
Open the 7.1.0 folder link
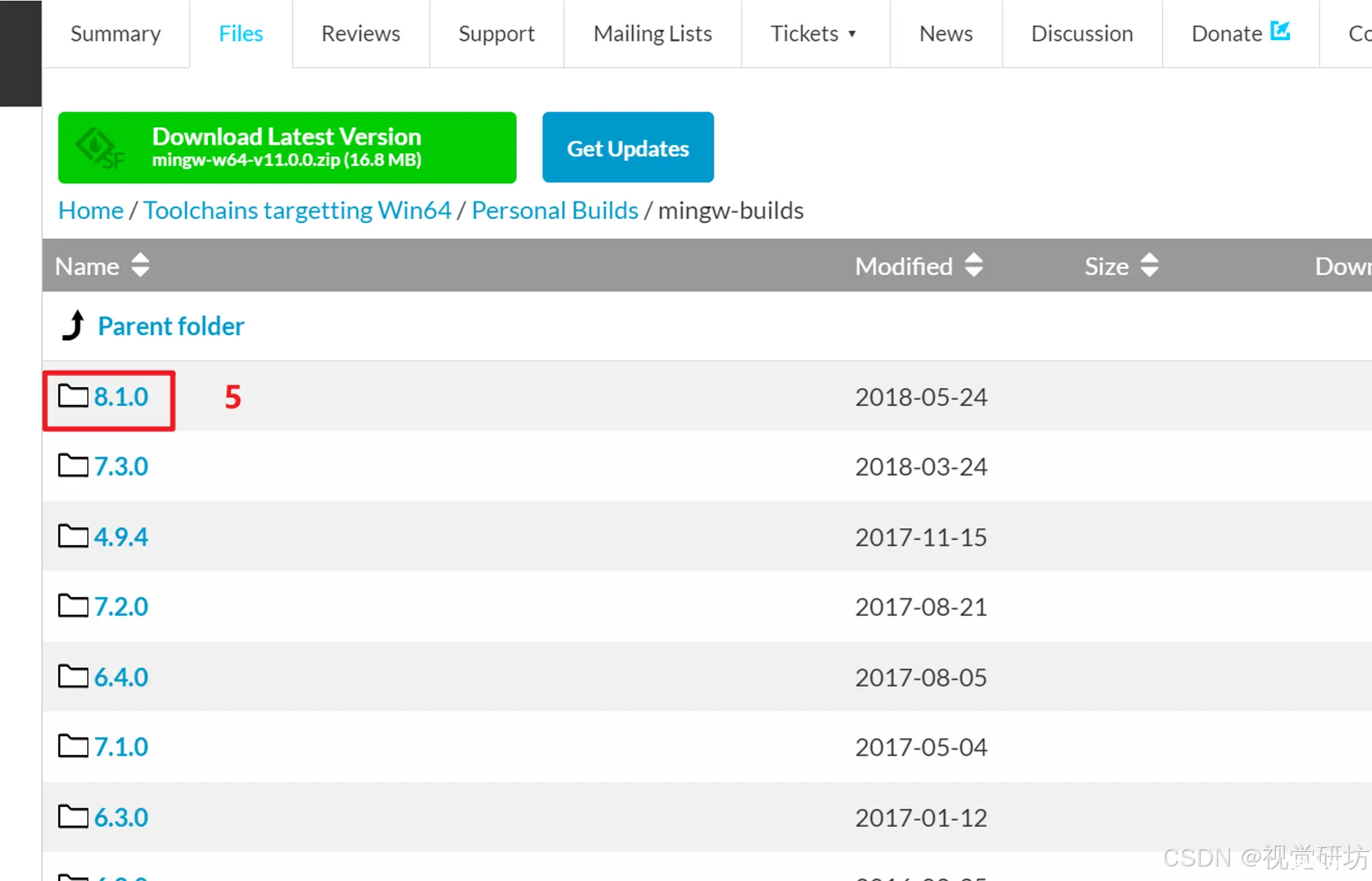pyautogui.click(x=121, y=747)
